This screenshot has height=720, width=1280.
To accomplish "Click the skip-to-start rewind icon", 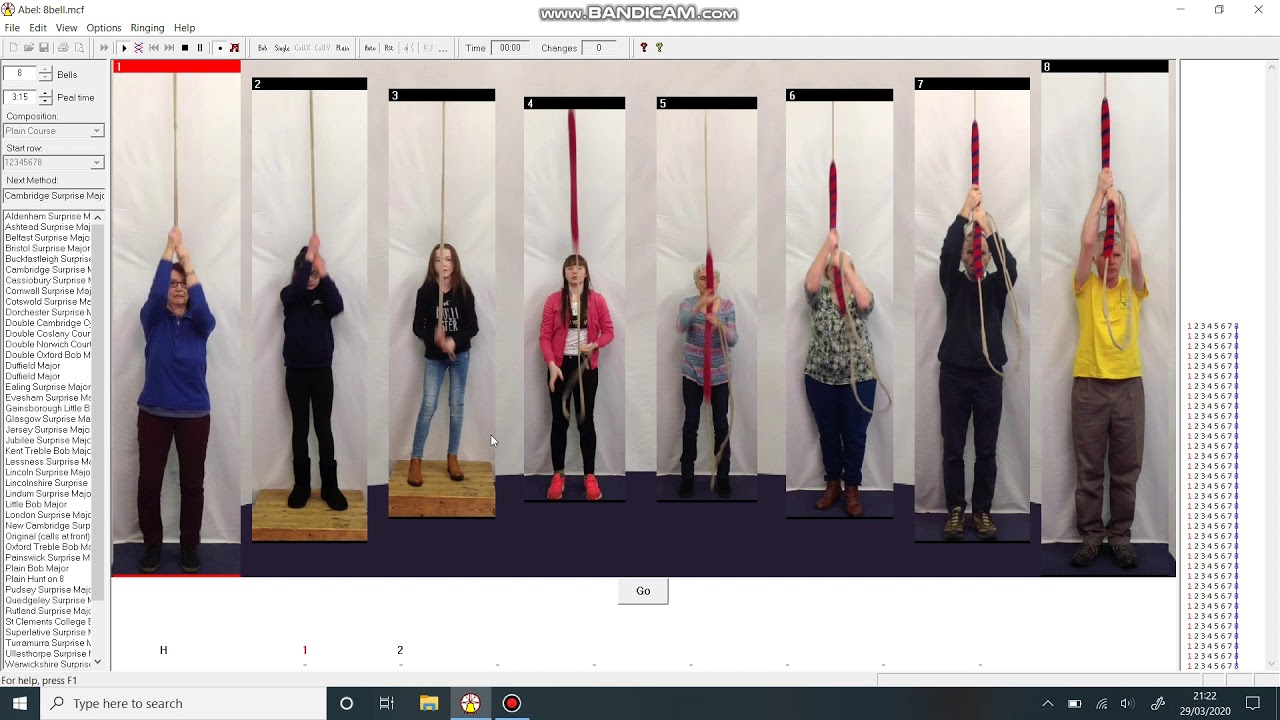I will (154, 48).
